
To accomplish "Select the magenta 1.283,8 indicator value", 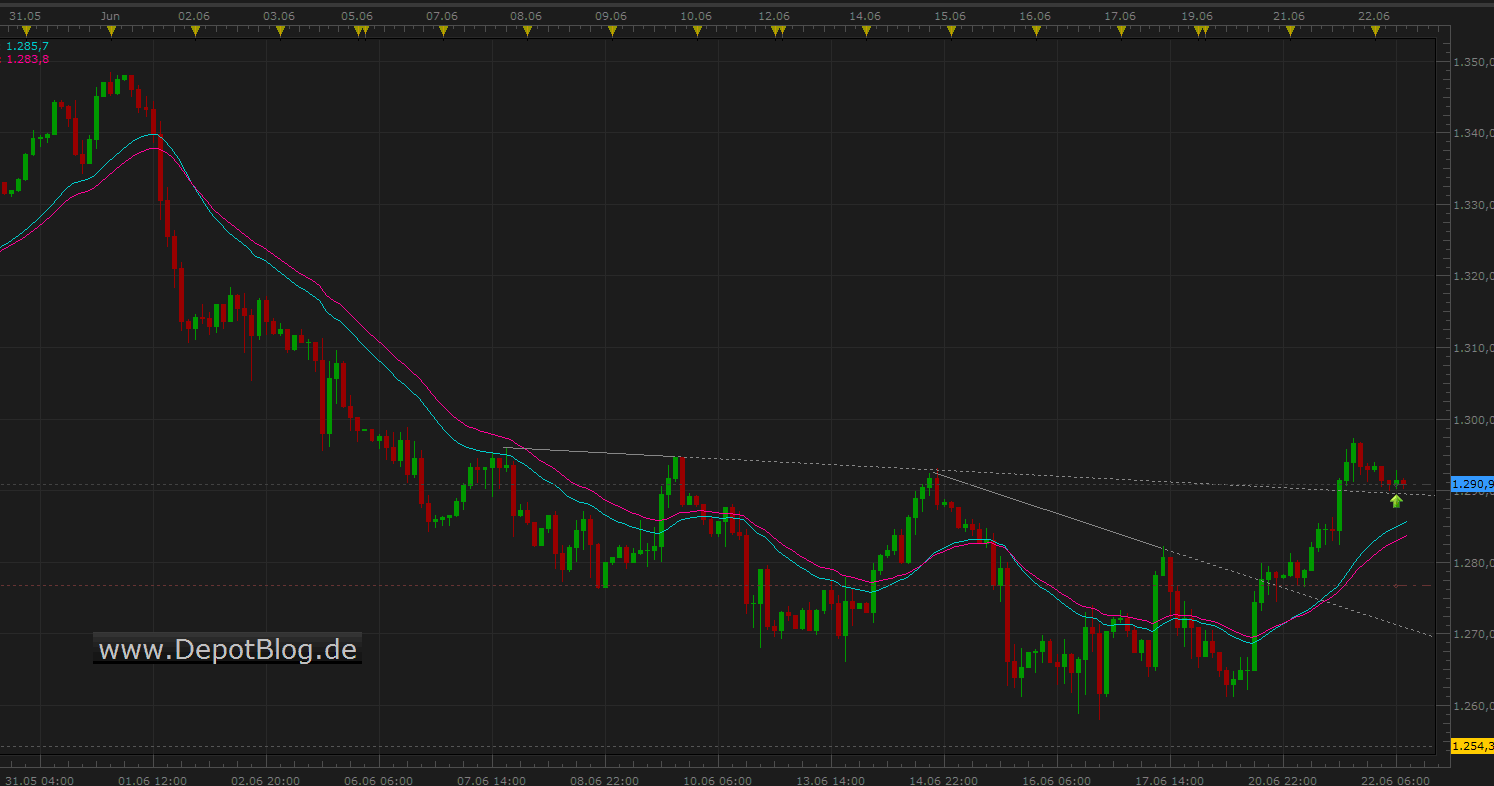I will 27,60.
